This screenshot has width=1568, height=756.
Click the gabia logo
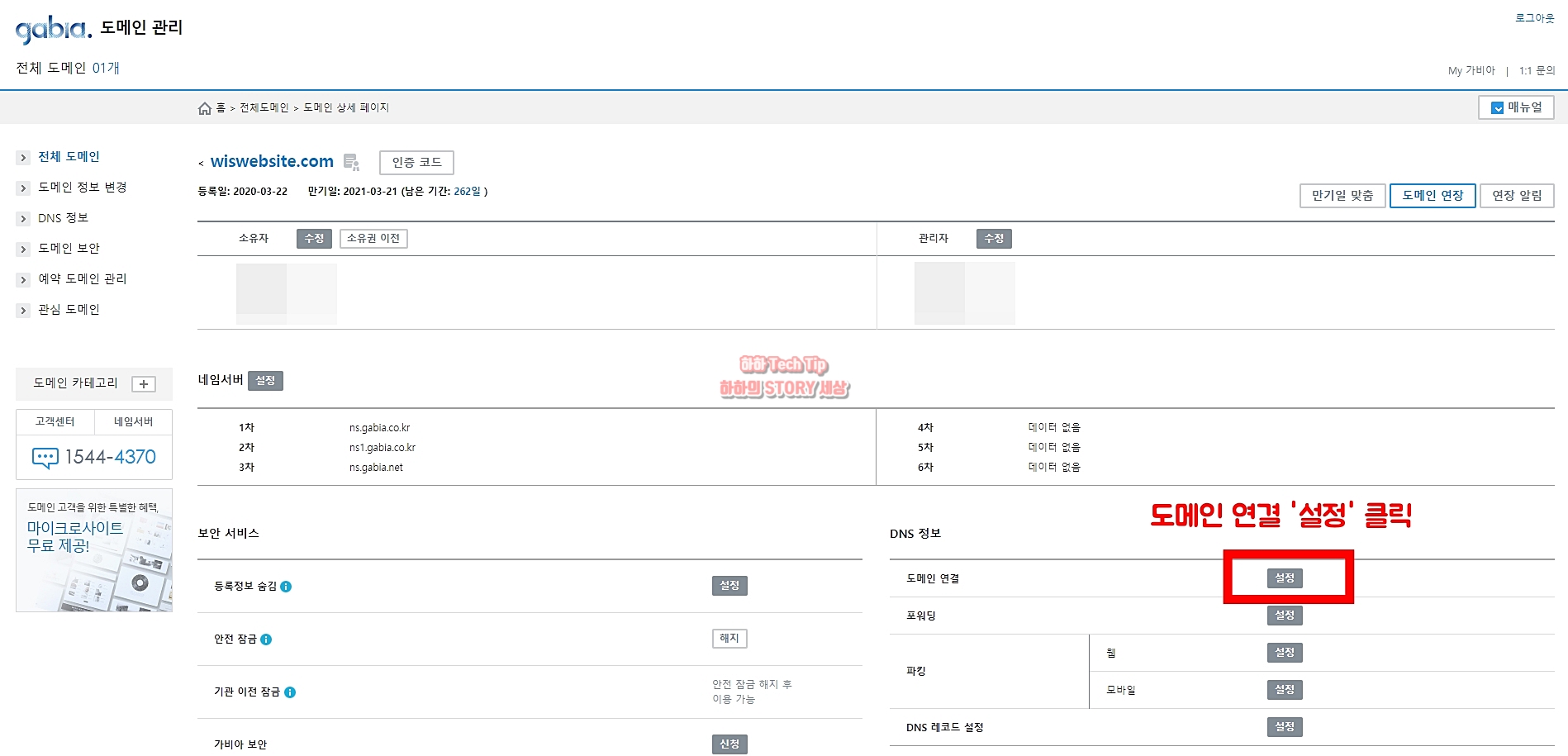[54, 29]
